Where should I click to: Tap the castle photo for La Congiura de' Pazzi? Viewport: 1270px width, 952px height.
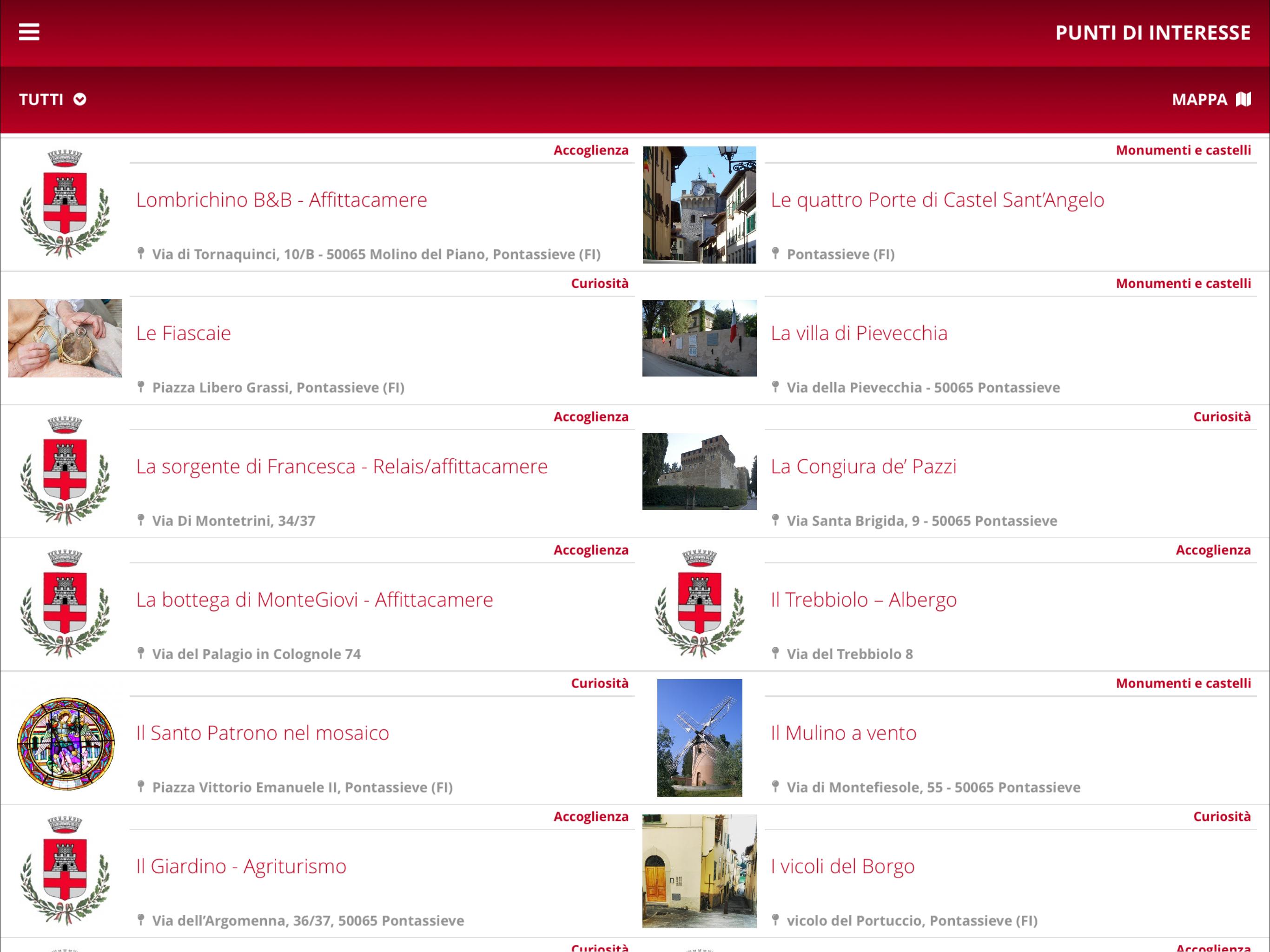point(699,471)
